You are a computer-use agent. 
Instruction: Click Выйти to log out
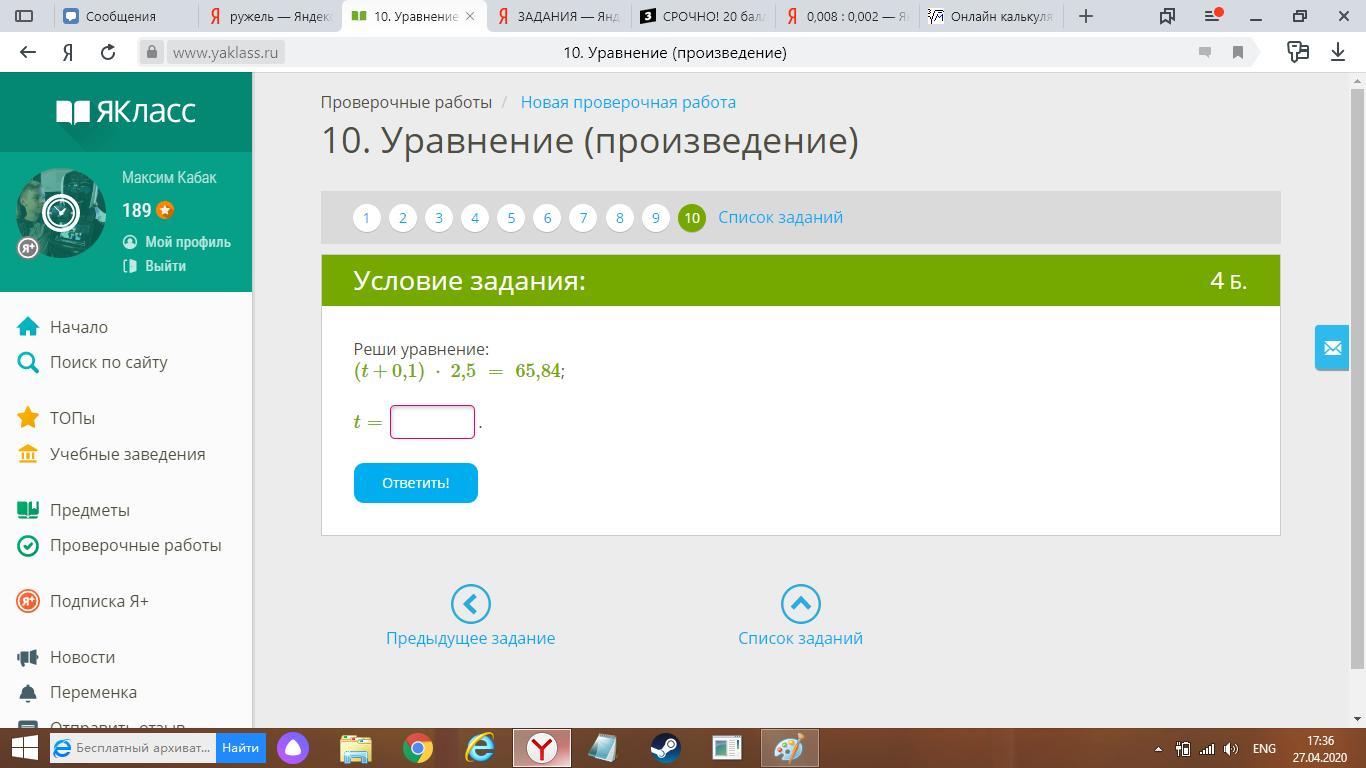coord(165,266)
